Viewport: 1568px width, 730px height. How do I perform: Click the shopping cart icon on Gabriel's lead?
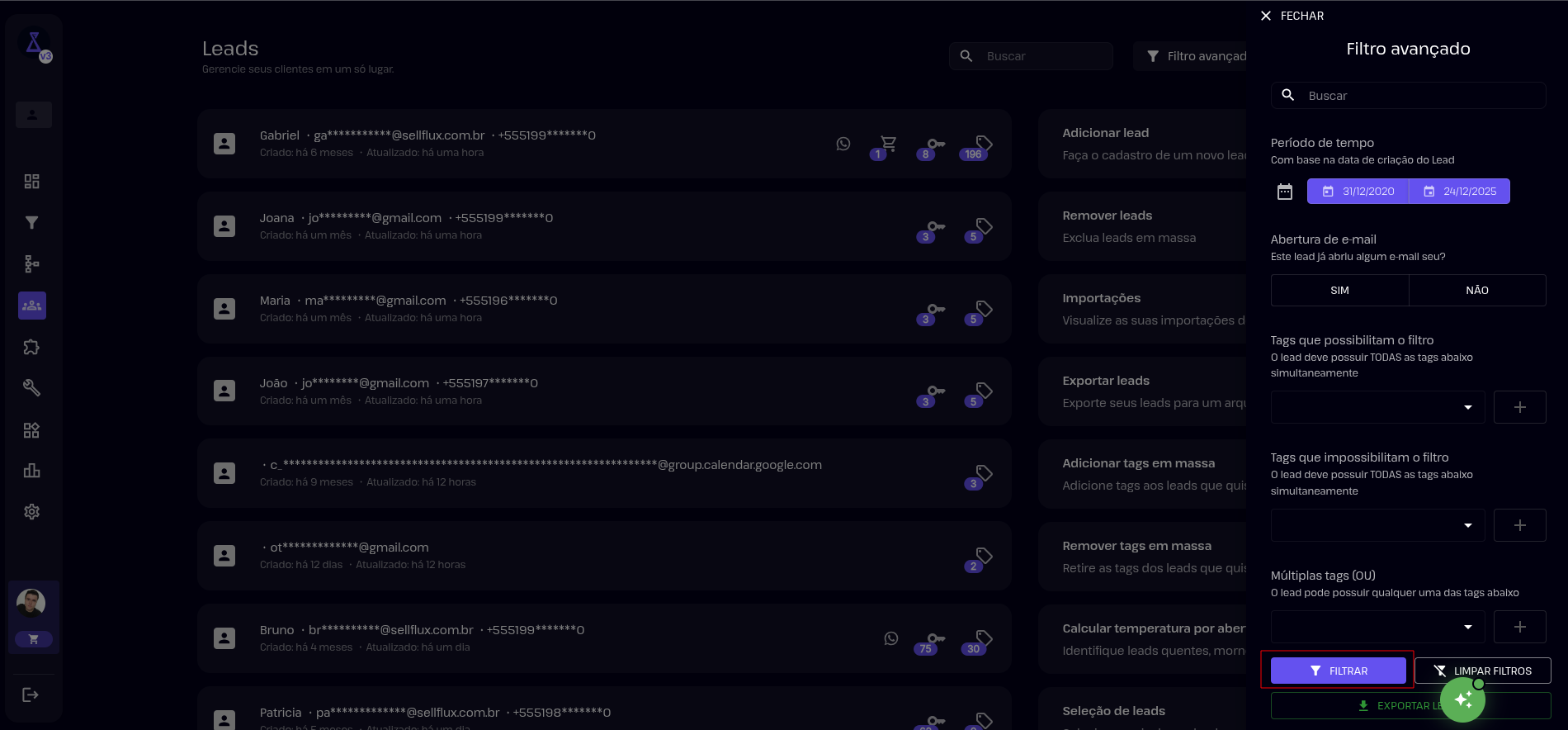tap(888, 144)
